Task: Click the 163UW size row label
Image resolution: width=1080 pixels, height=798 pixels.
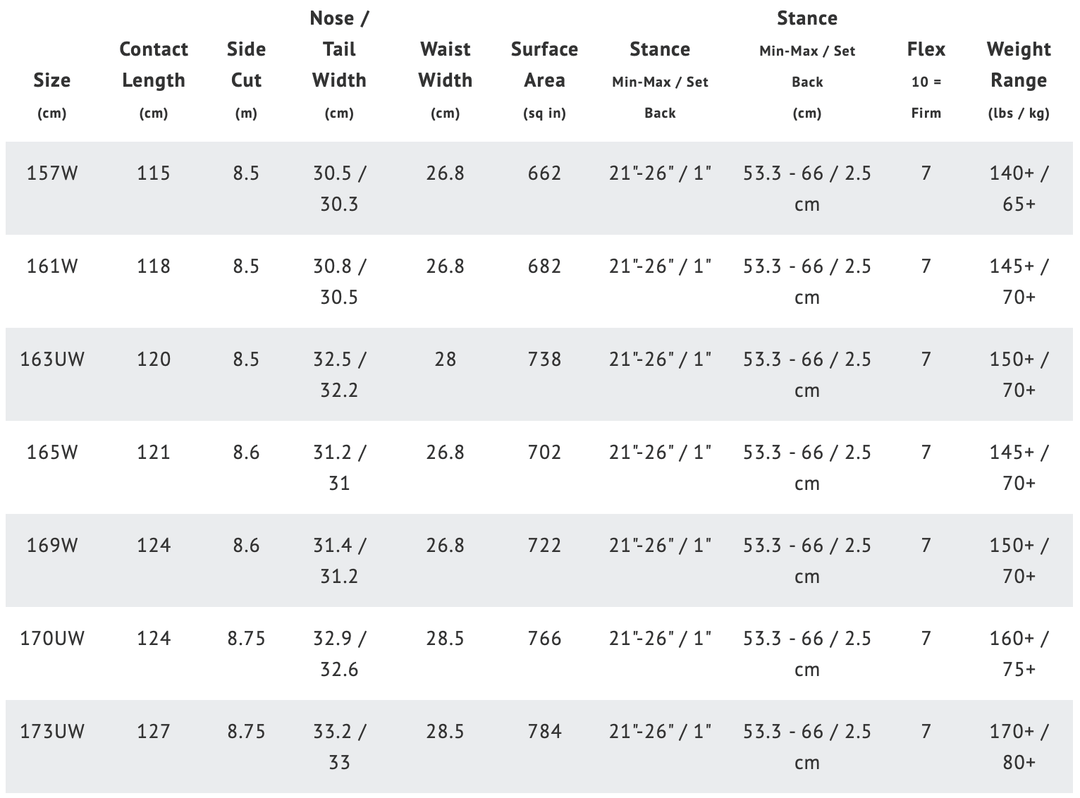Action: (x=52, y=359)
